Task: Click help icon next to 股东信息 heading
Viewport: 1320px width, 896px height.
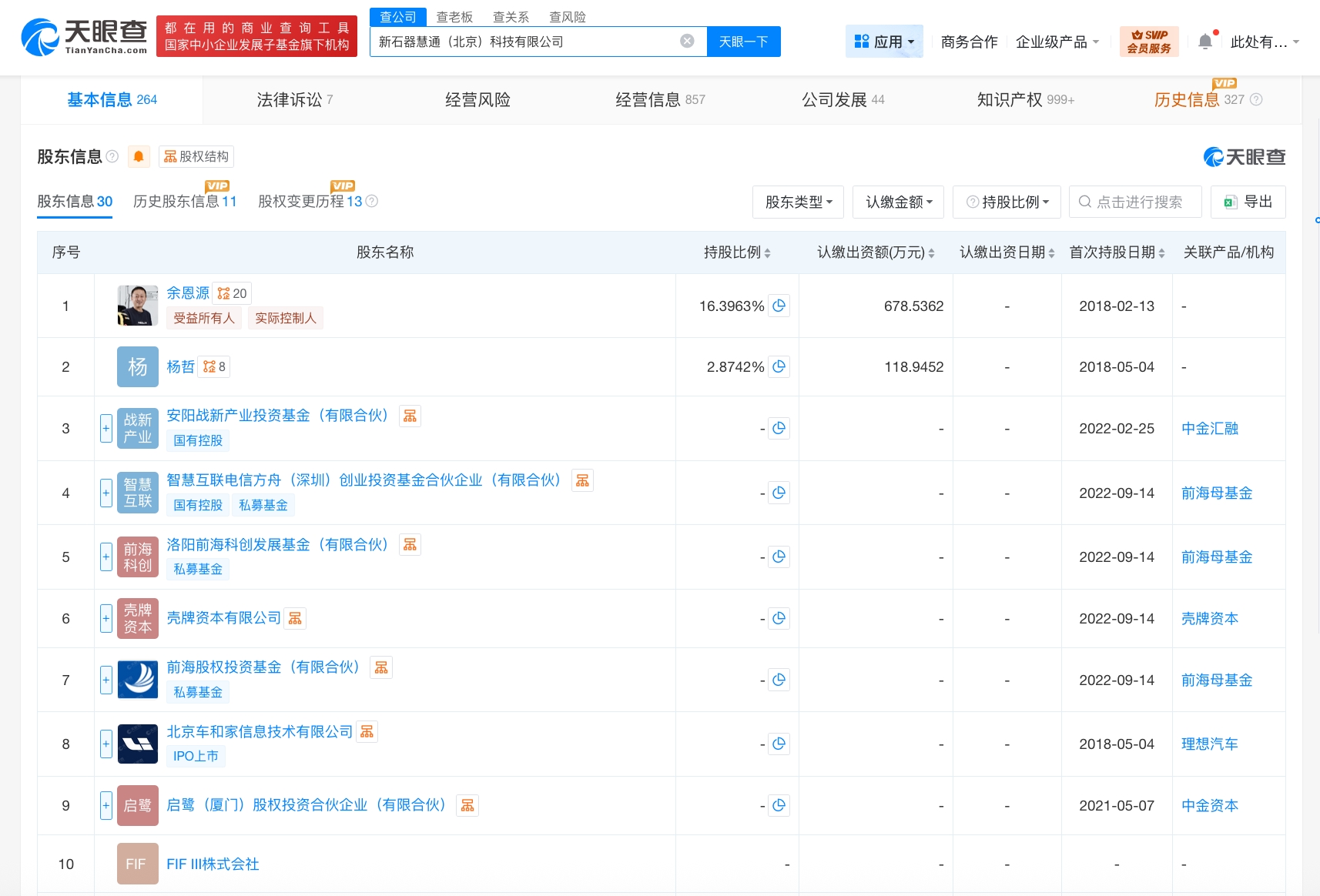Action: [x=112, y=157]
